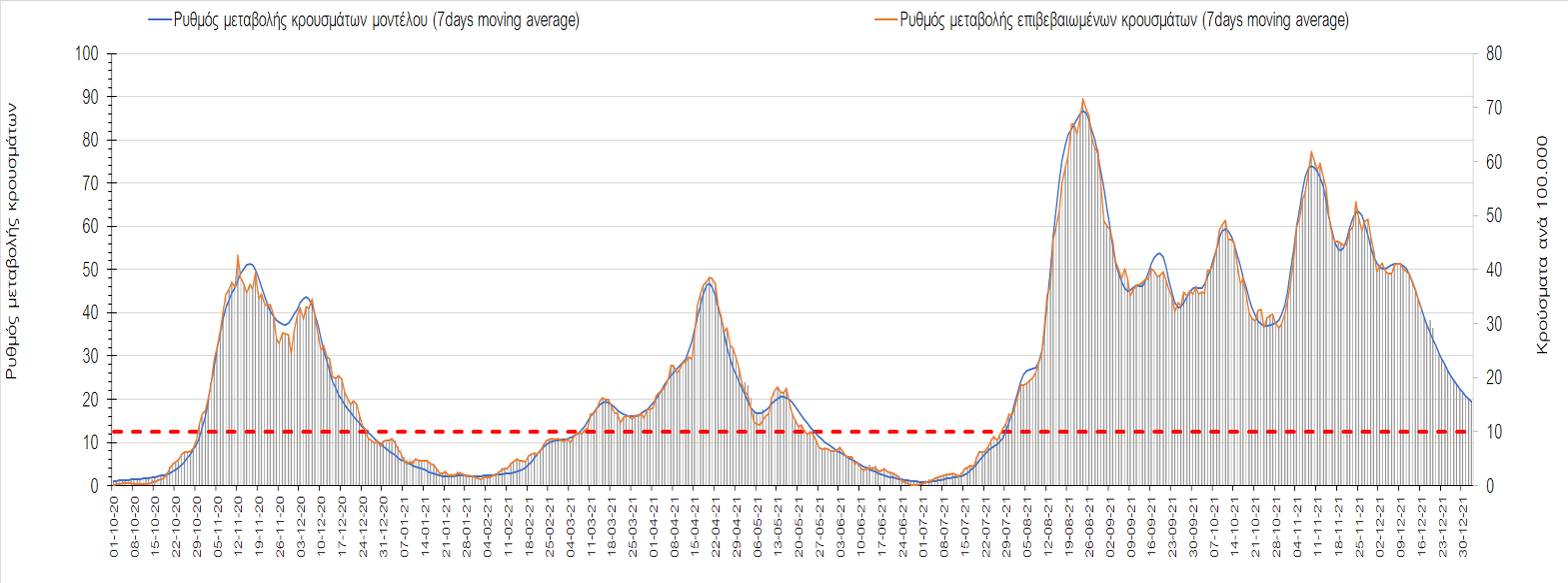This screenshot has height=583, width=1568.
Task: Select the 50 tick on left axis
Action: click(89, 270)
